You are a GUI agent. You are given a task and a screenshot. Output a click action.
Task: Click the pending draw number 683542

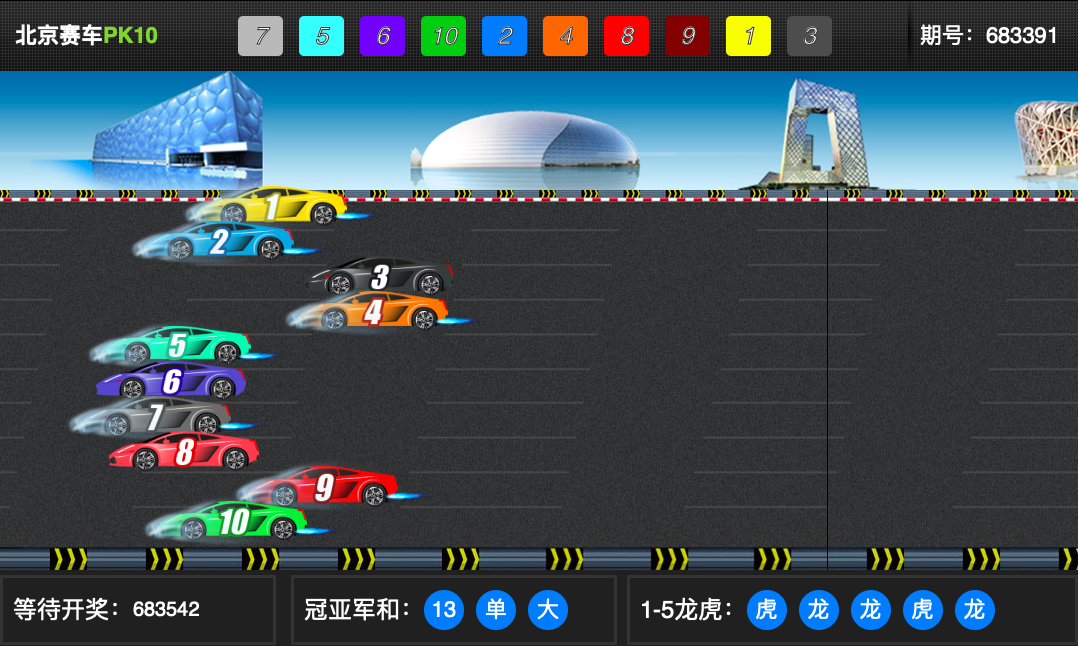166,610
